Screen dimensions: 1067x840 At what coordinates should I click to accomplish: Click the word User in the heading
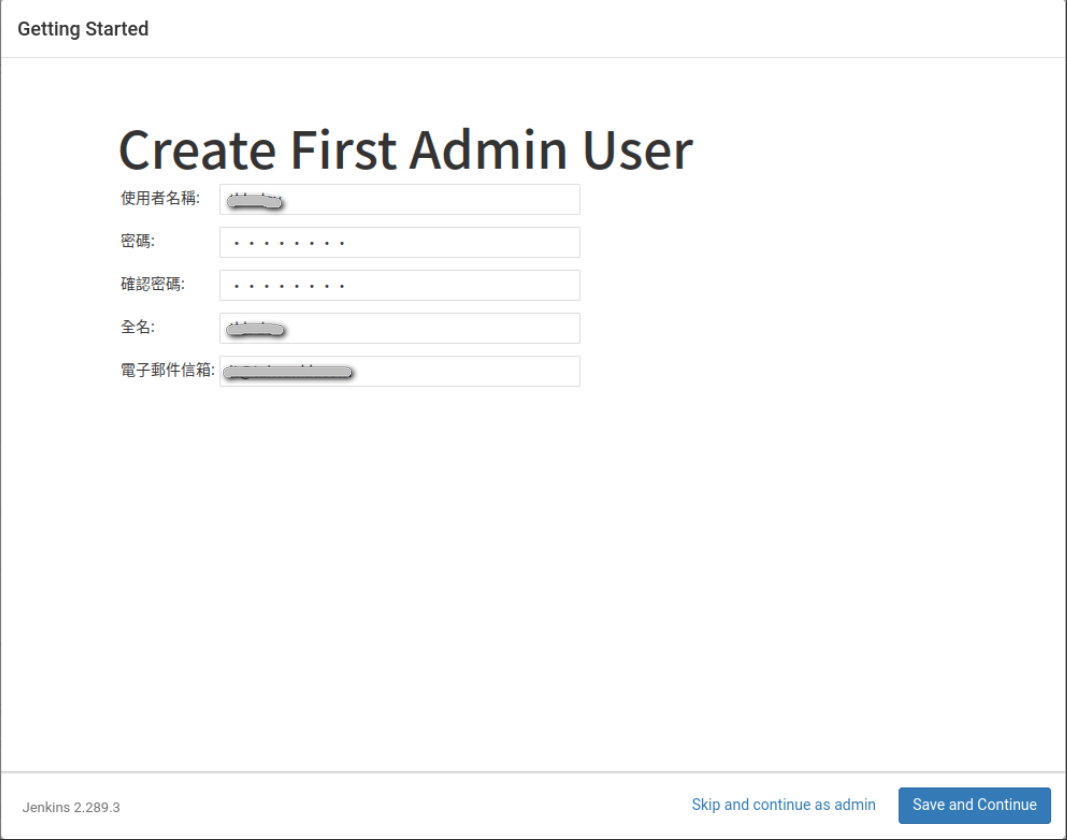[x=638, y=150]
